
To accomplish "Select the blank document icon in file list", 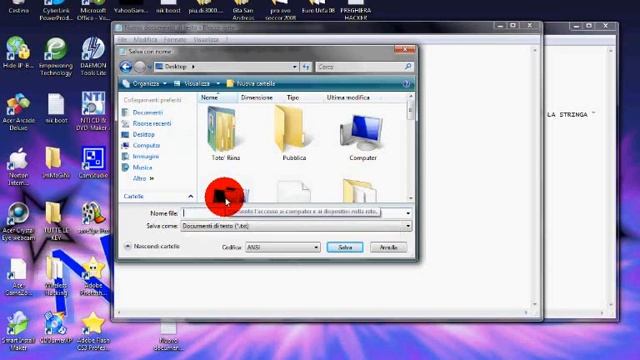I will 294,191.
